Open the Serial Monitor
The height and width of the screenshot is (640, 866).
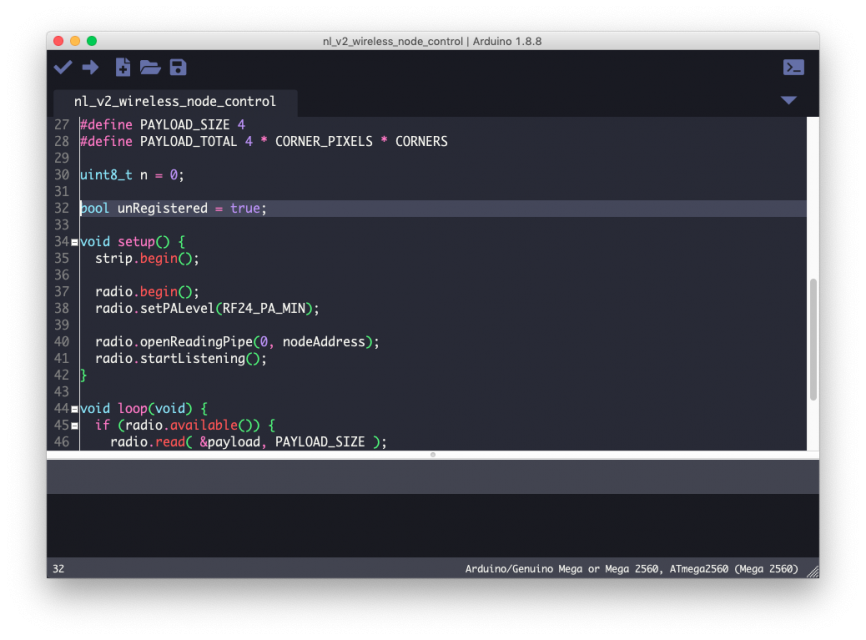pos(793,67)
